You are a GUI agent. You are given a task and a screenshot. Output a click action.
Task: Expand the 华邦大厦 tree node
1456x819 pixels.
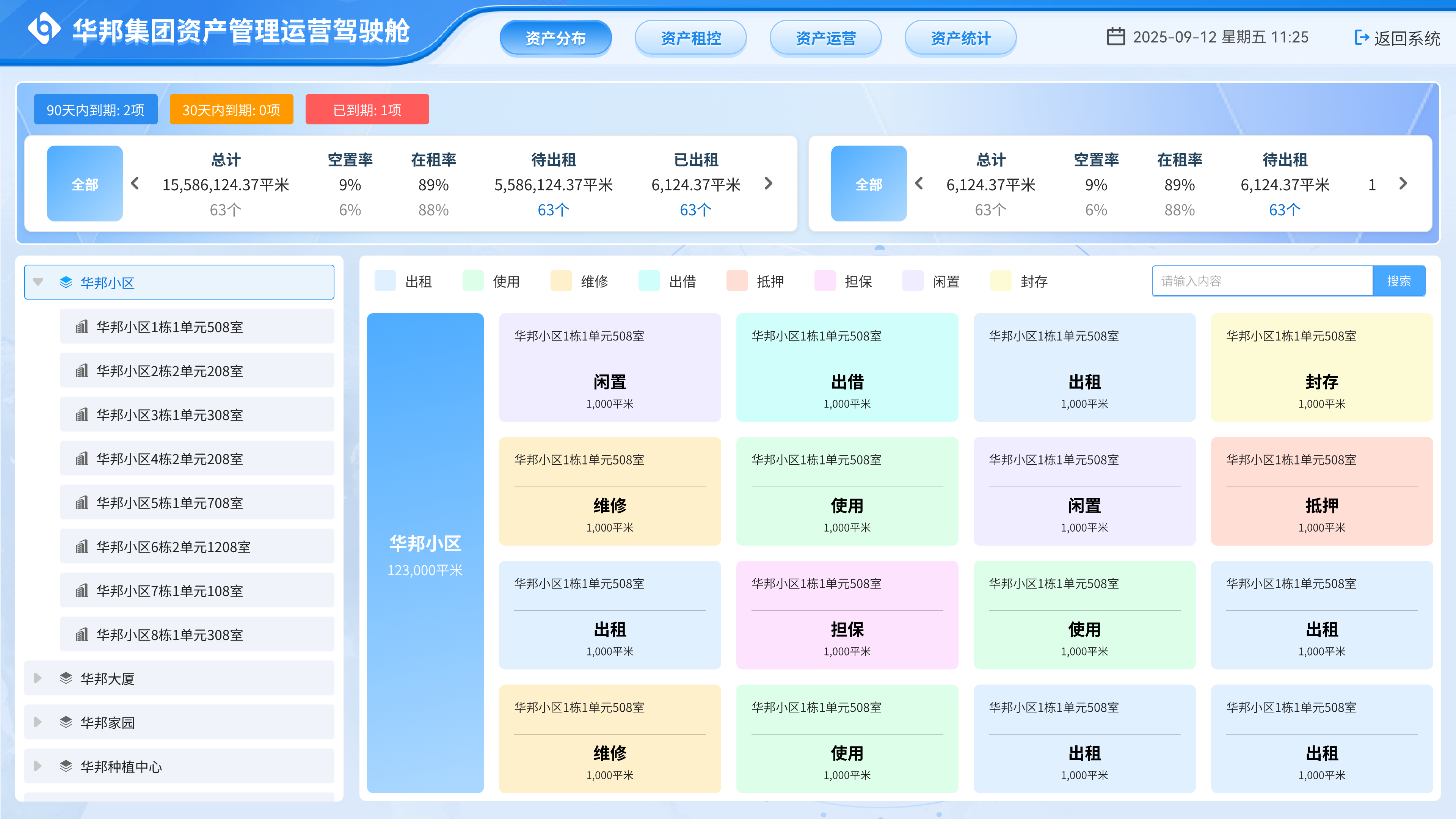click(x=37, y=678)
